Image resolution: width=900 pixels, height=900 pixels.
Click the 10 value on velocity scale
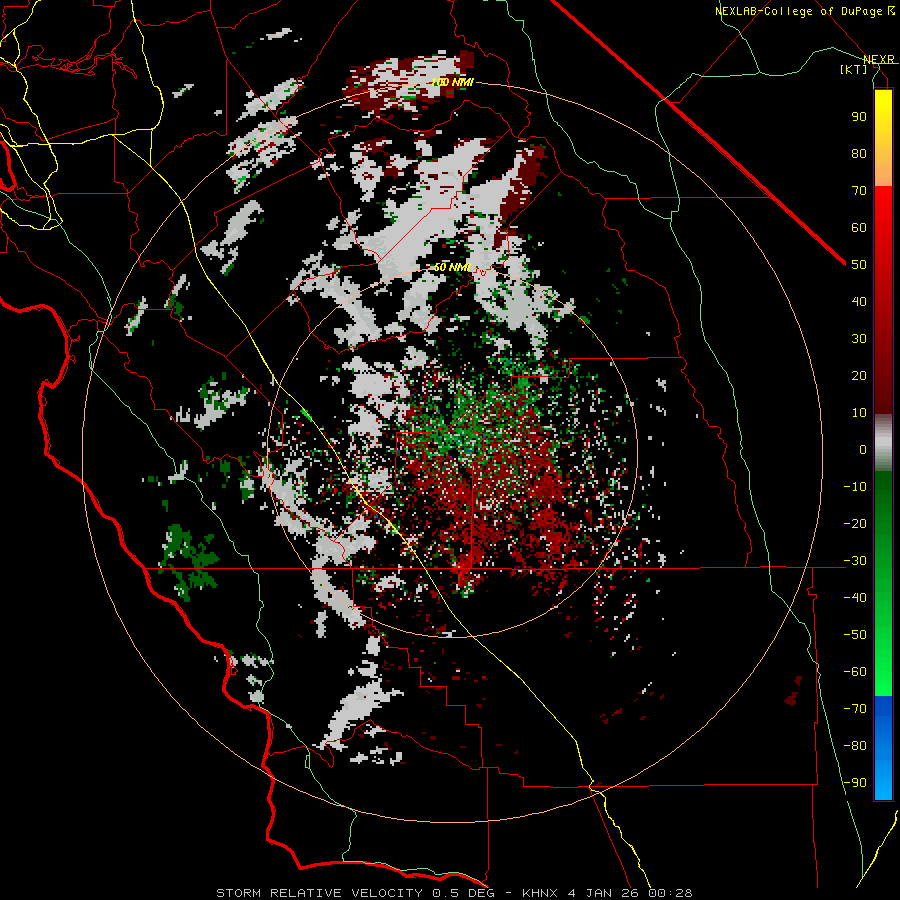tap(859, 413)
